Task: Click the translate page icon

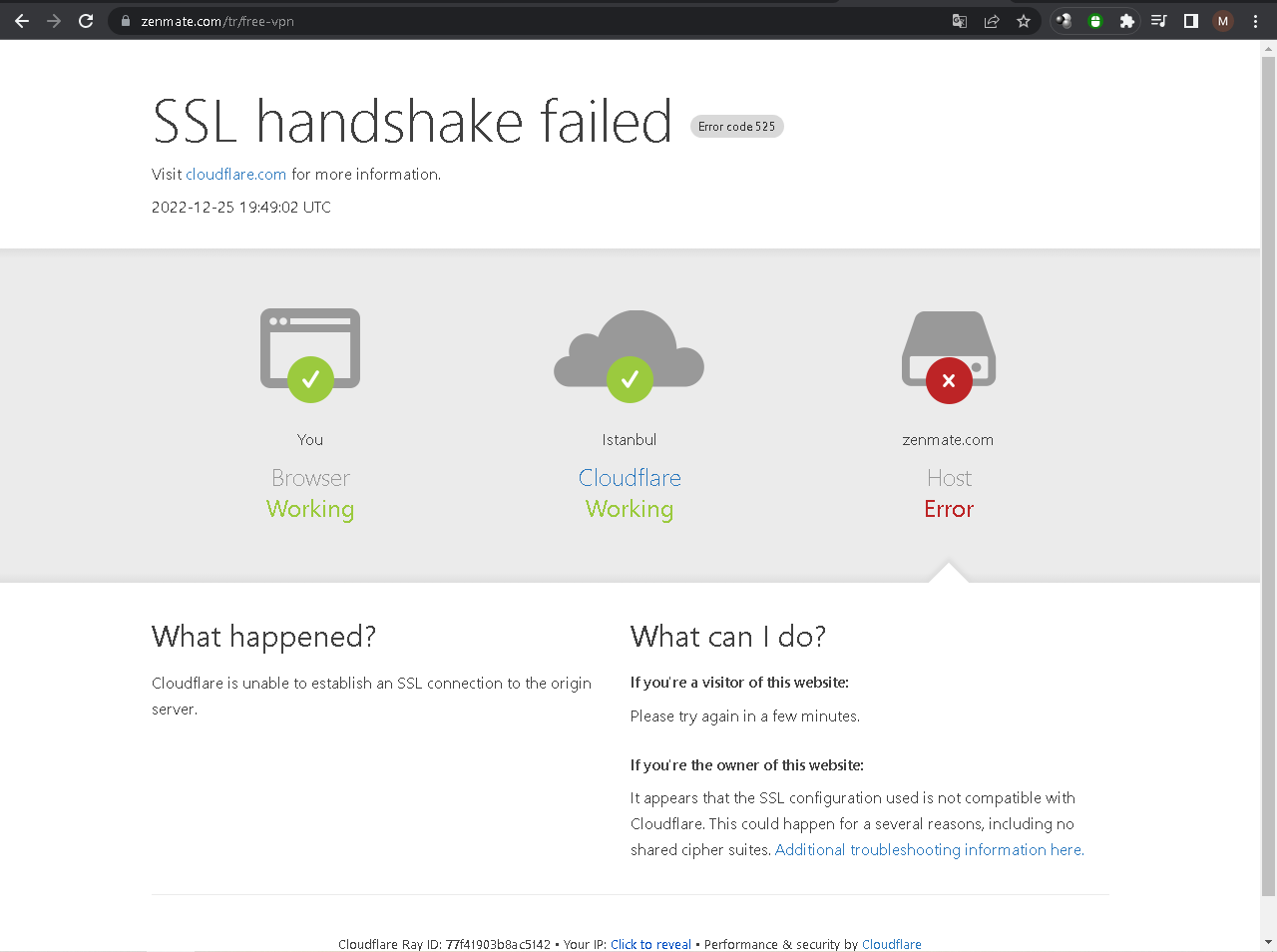Action: coord(960,21)
